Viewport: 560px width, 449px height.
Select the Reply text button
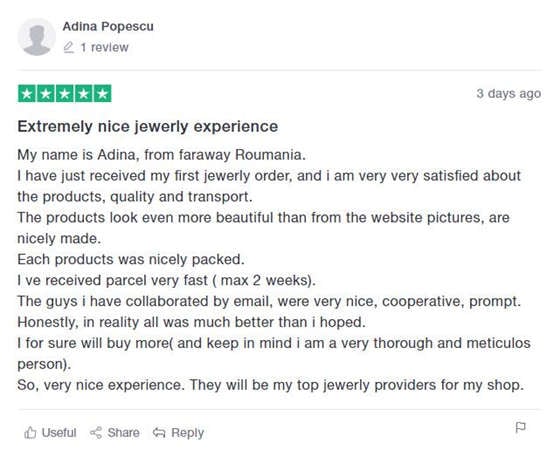(188, 433)
